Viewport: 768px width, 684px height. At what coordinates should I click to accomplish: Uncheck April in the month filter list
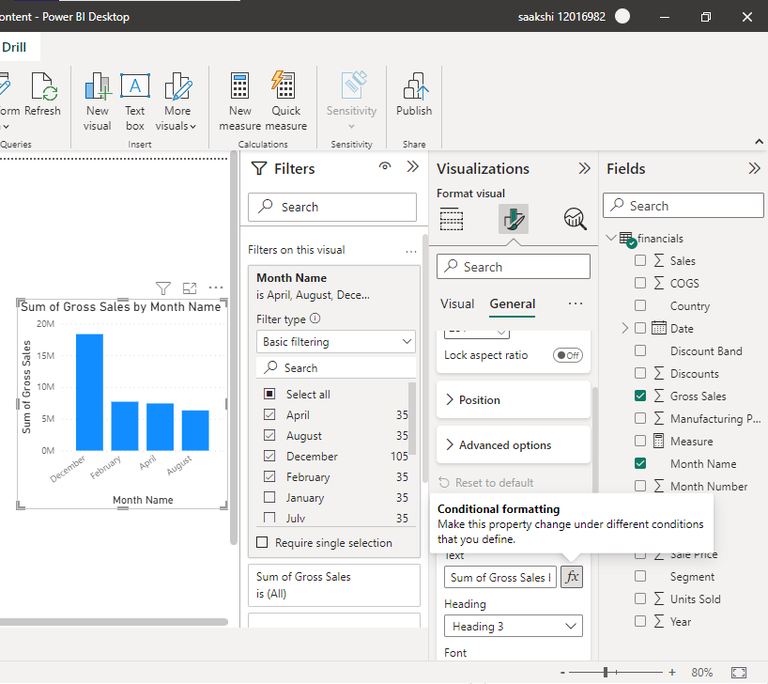coord(269,415)
